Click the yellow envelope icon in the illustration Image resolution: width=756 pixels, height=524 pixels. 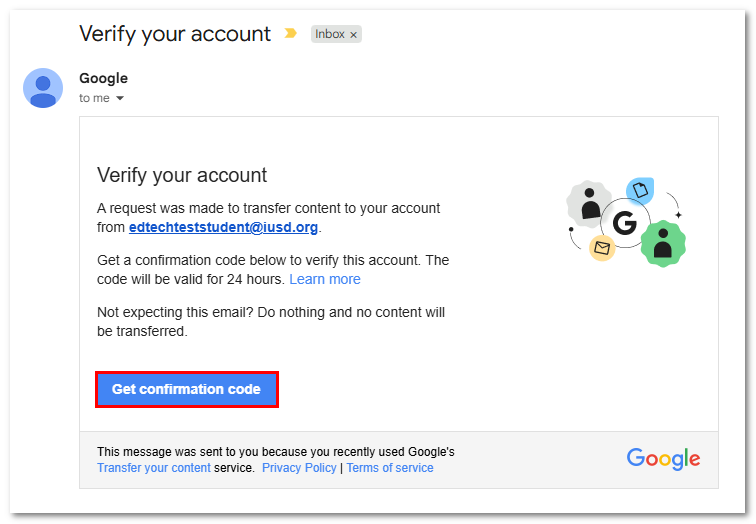(602, 248)
